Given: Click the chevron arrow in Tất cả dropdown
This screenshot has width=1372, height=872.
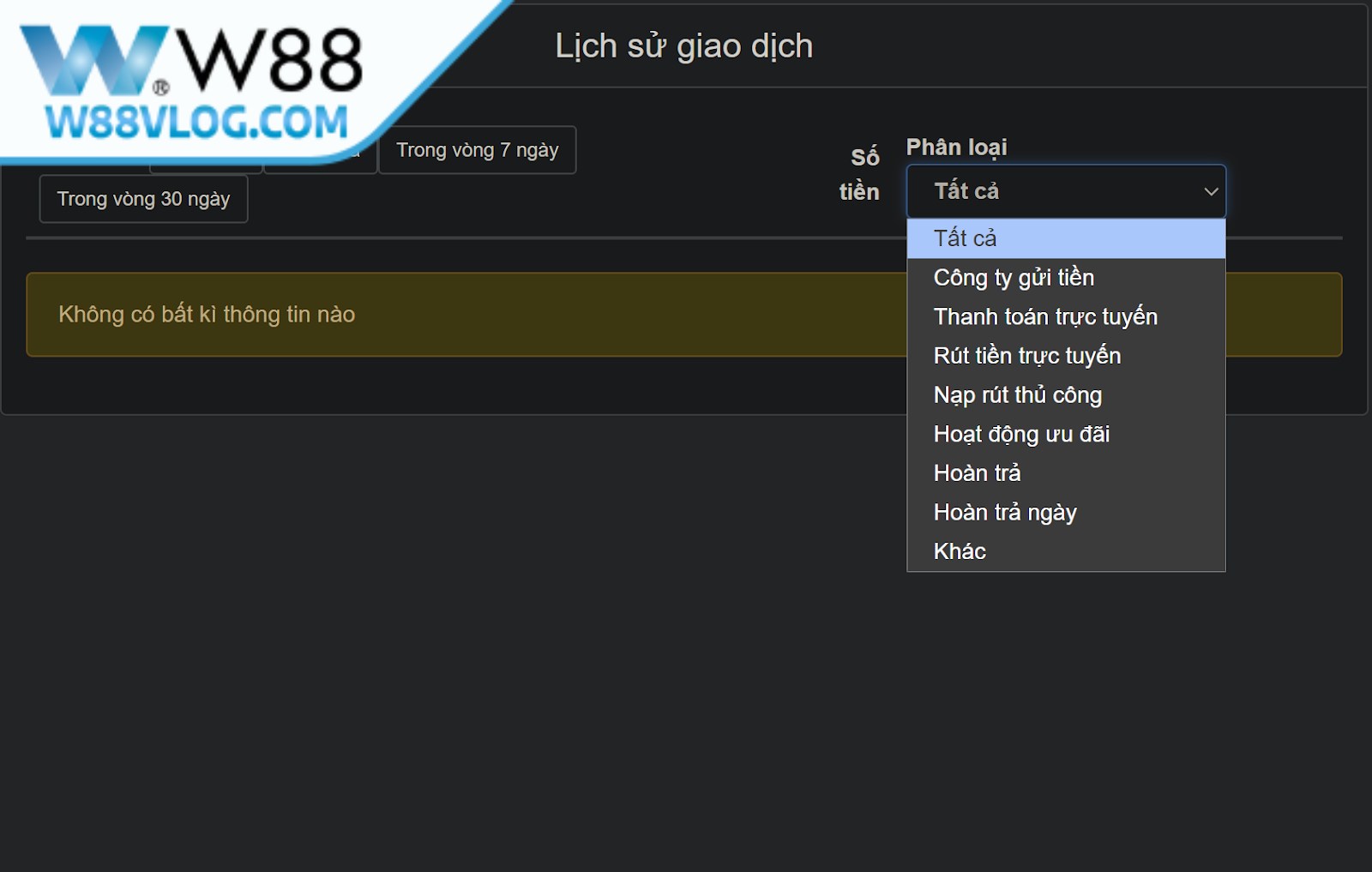Looking at the screenshot, I should pos(1211,191).
